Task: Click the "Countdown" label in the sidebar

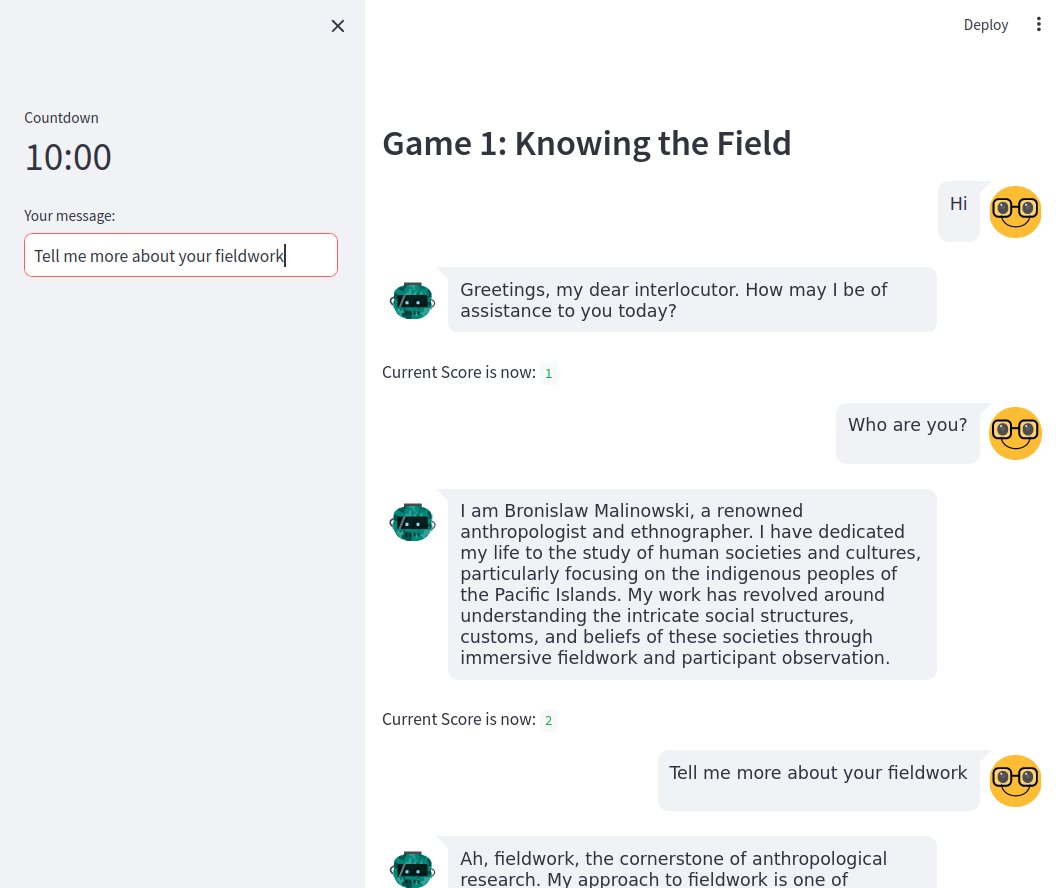Action: tap(62, 118)
